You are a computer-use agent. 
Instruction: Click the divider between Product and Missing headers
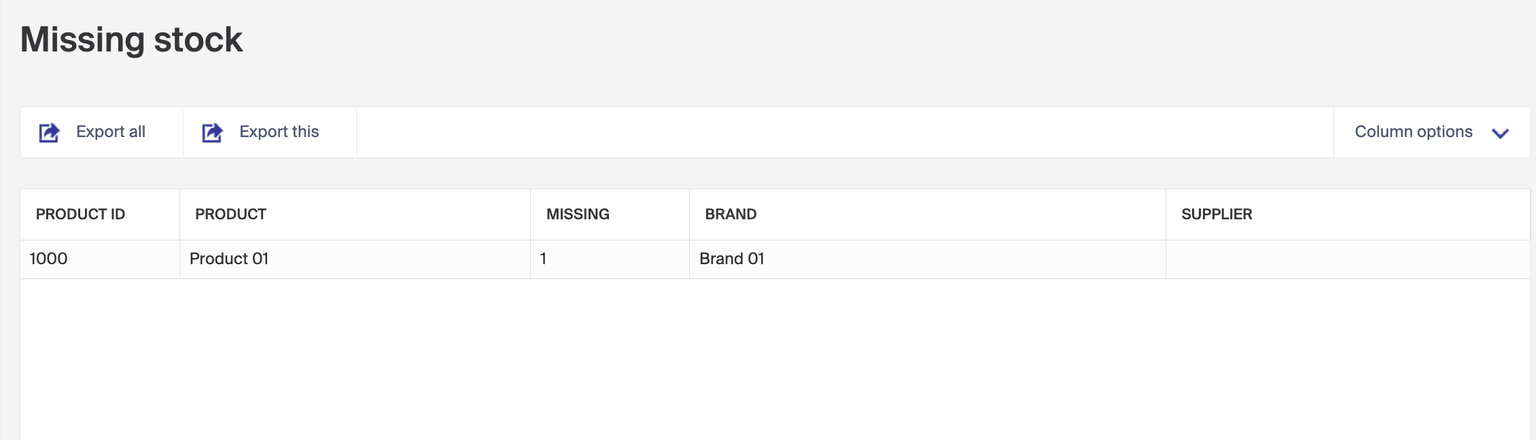[530, 214]
